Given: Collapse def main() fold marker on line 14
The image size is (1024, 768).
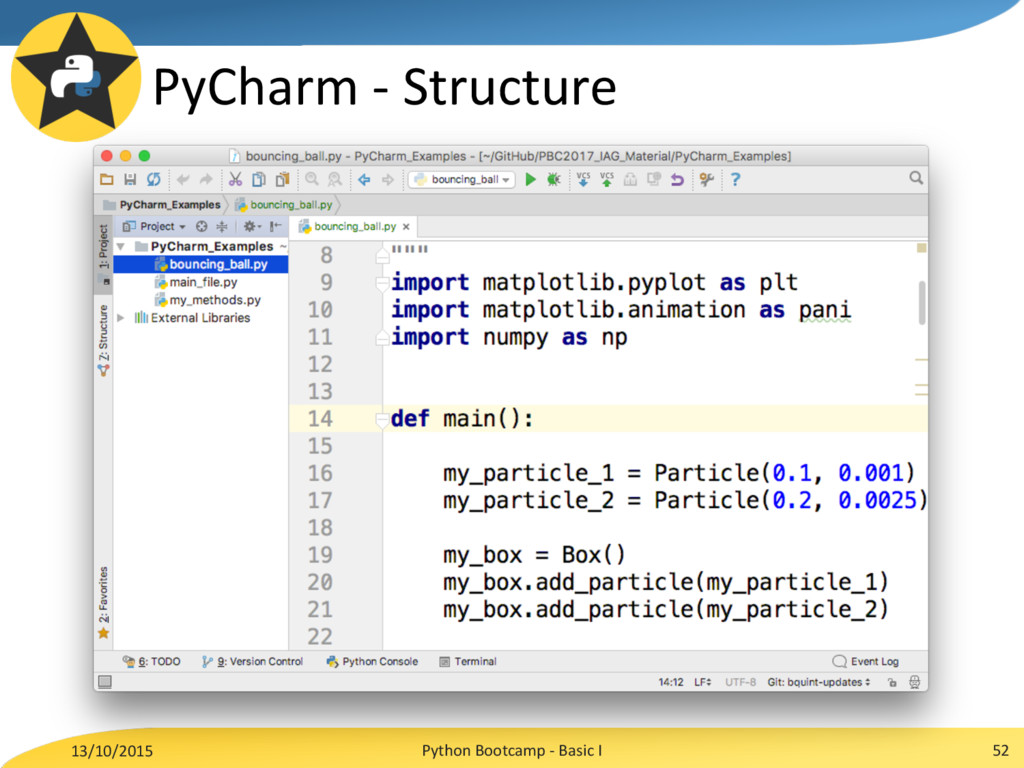Looking at the screenshot, I should [x=382, y=419].
